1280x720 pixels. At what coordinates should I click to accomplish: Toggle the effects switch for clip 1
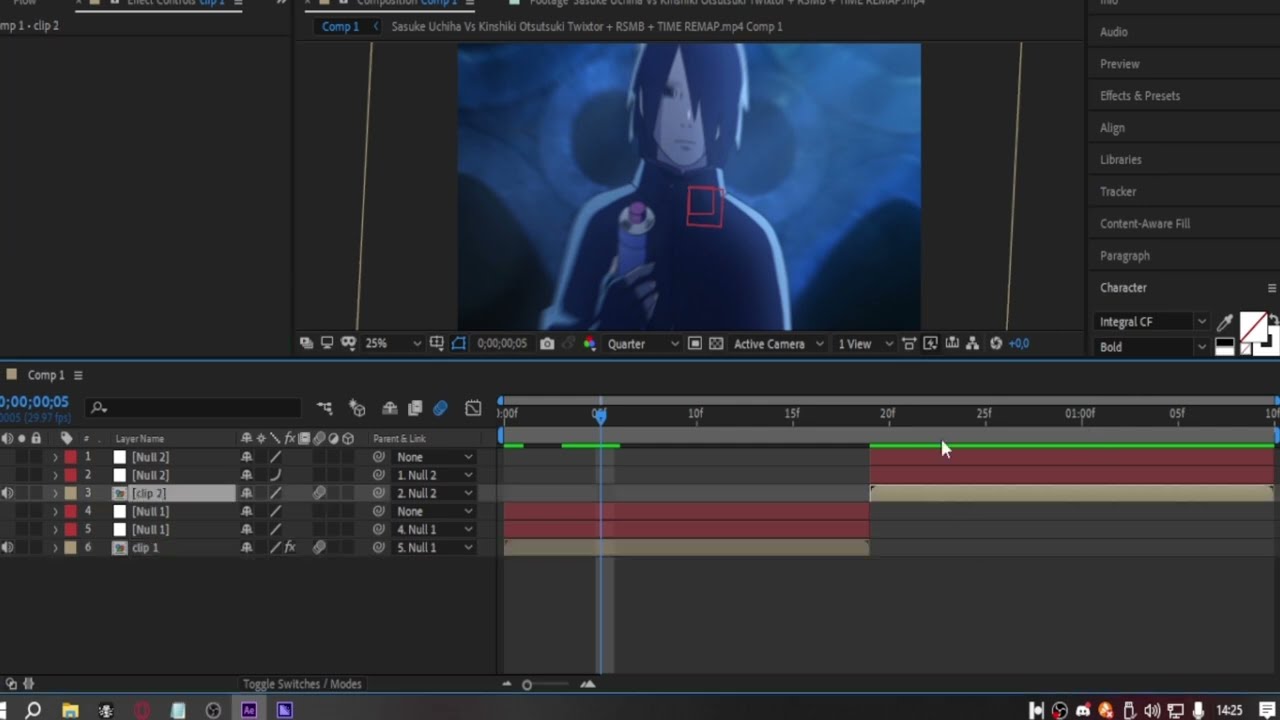click(x=290, y=548)
